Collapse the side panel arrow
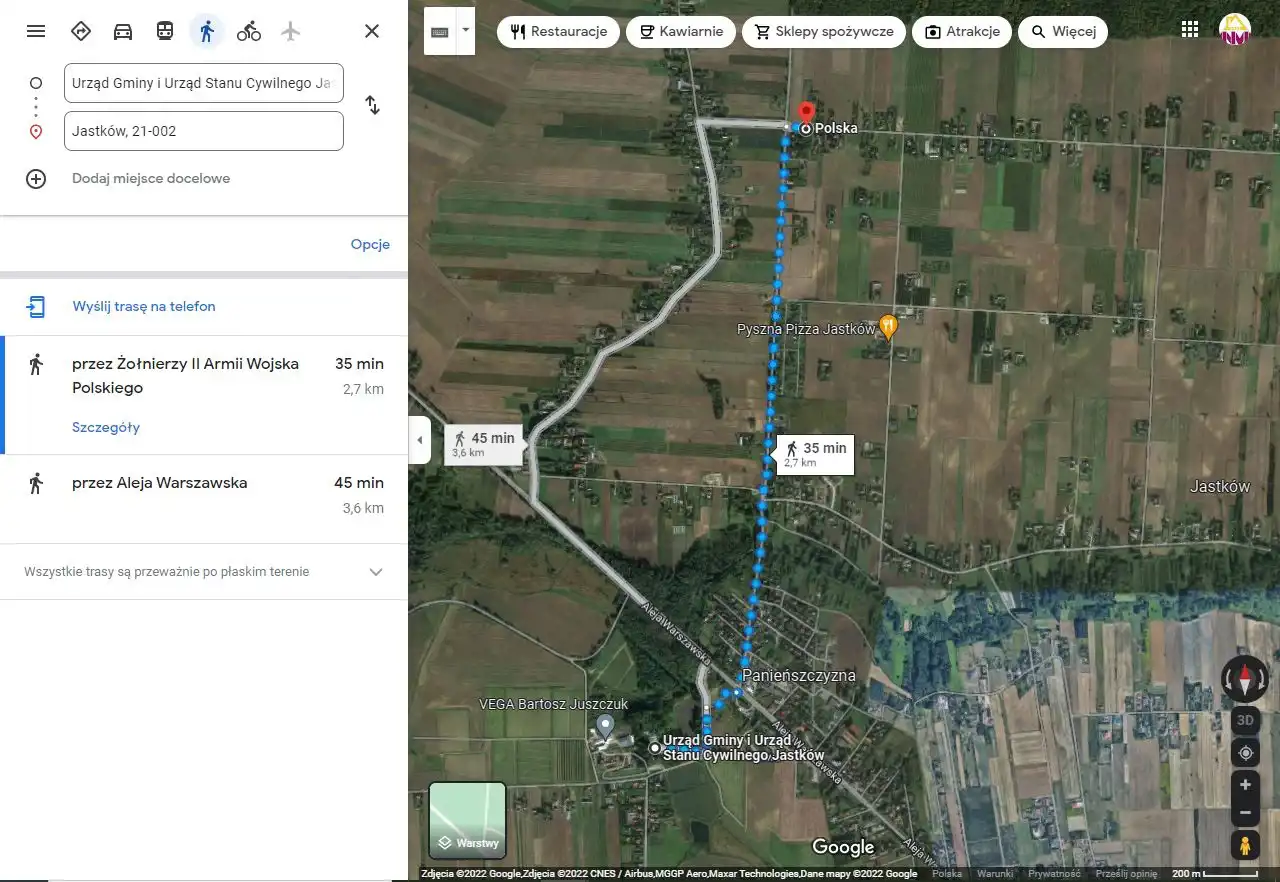 click(x=419, y=440)
